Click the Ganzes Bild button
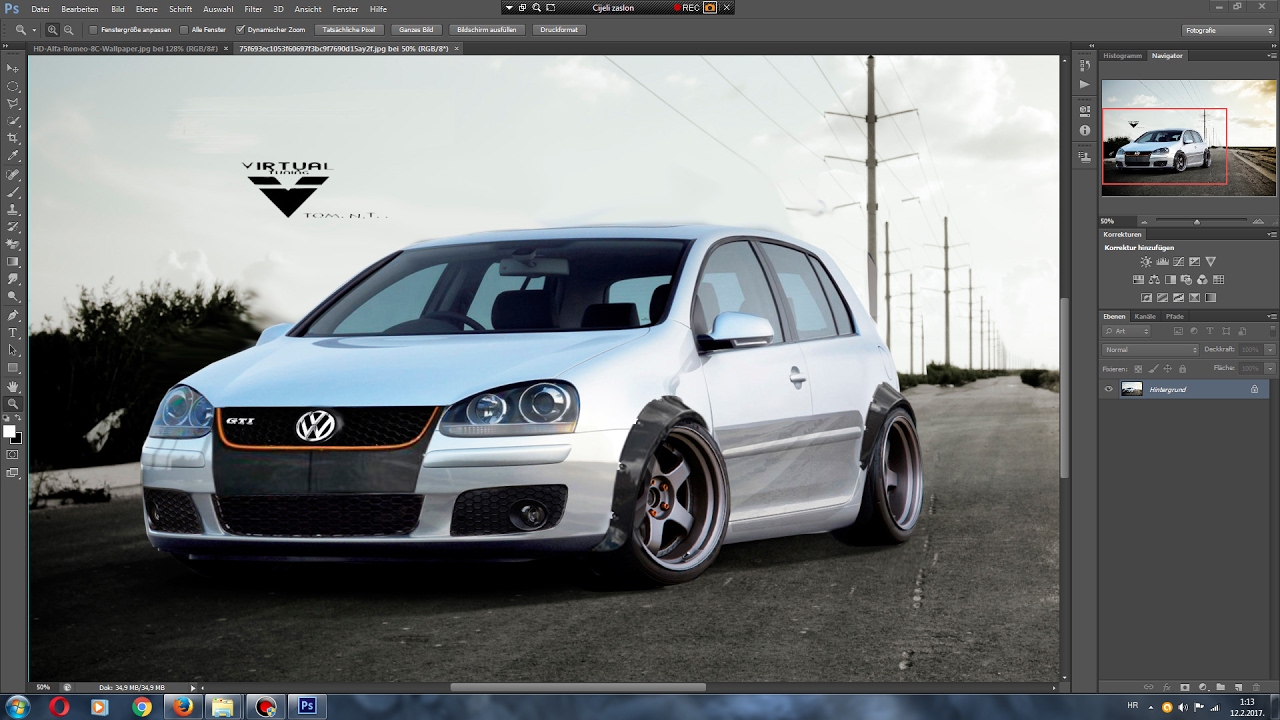 [x=415, y=30]
